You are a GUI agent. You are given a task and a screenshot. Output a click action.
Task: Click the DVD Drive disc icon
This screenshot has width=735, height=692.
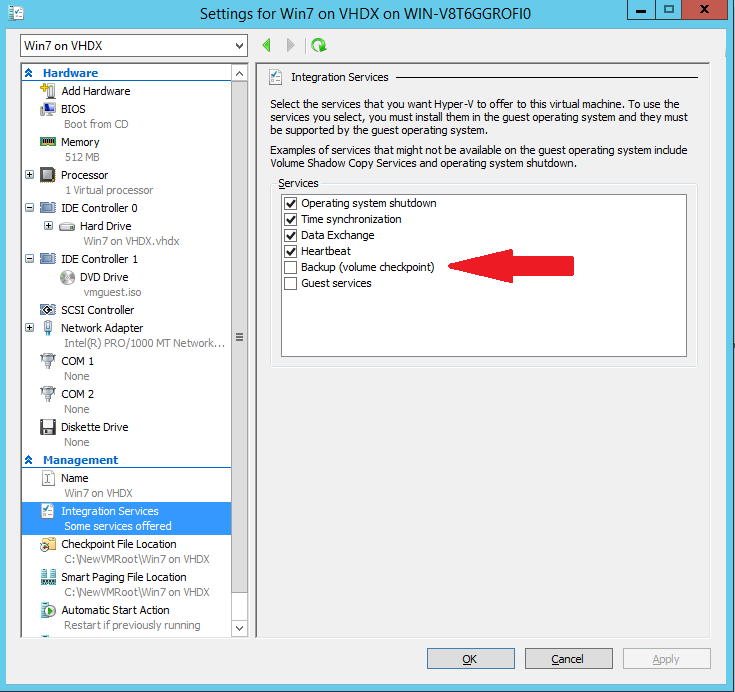(68, 278)
